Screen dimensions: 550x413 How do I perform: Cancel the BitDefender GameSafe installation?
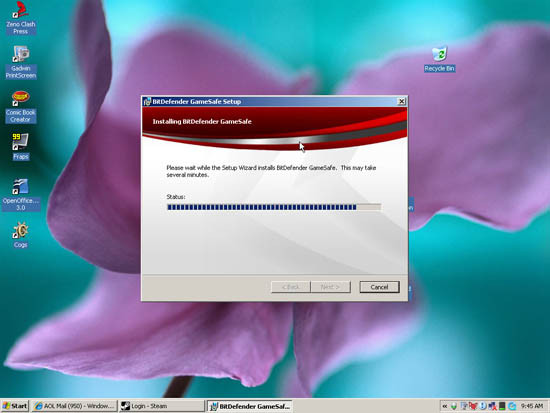point(379,287)
